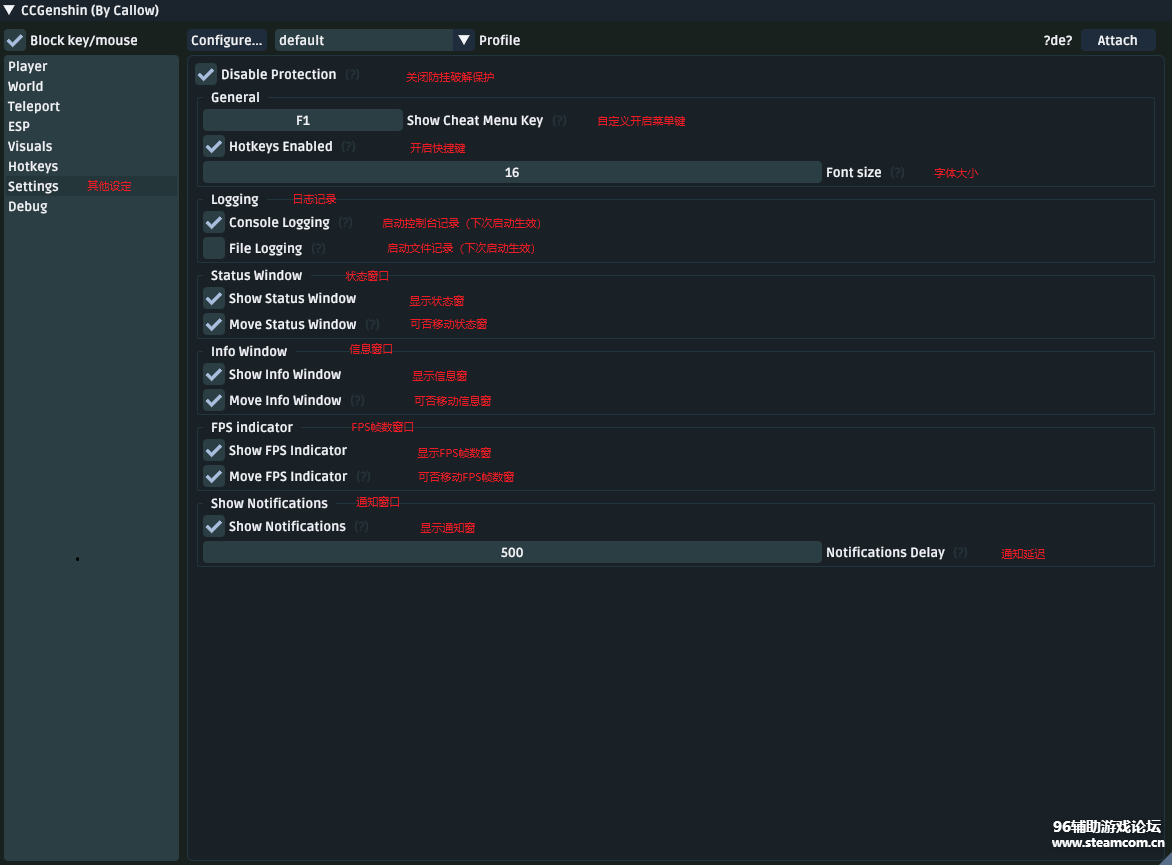This screenshot has height=865, width=1172.
Task: Click help icon next to Disable Protection
Action: 352,75
